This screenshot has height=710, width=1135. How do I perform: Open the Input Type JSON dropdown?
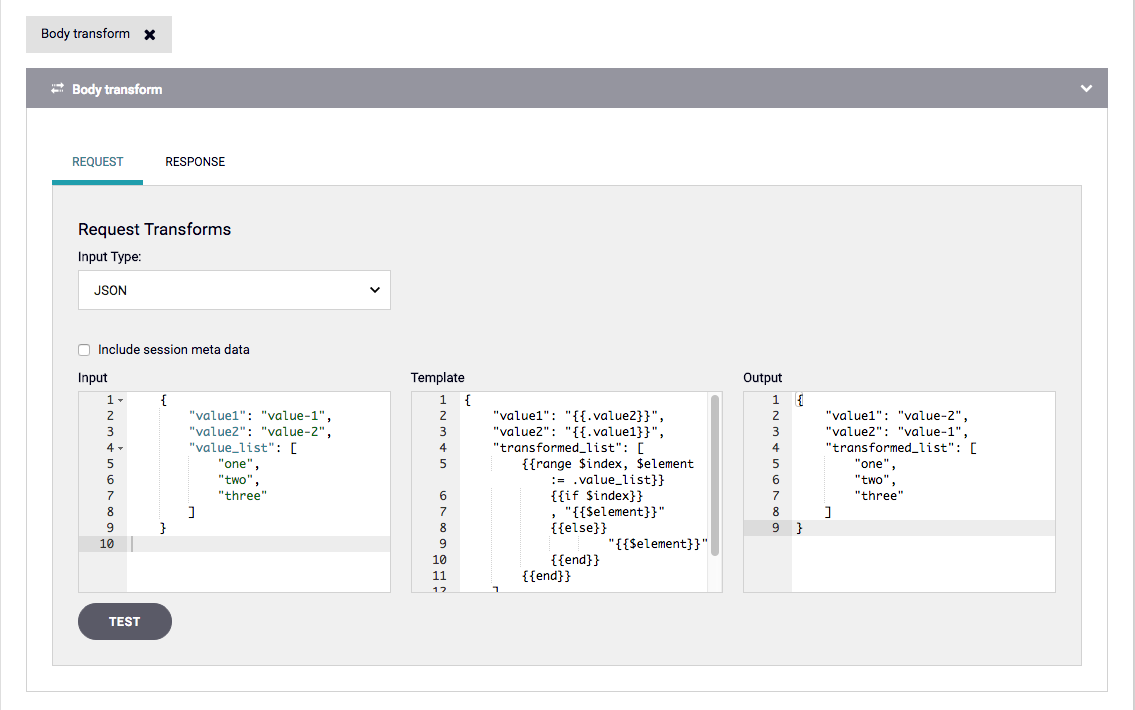[x=234, y=290]
